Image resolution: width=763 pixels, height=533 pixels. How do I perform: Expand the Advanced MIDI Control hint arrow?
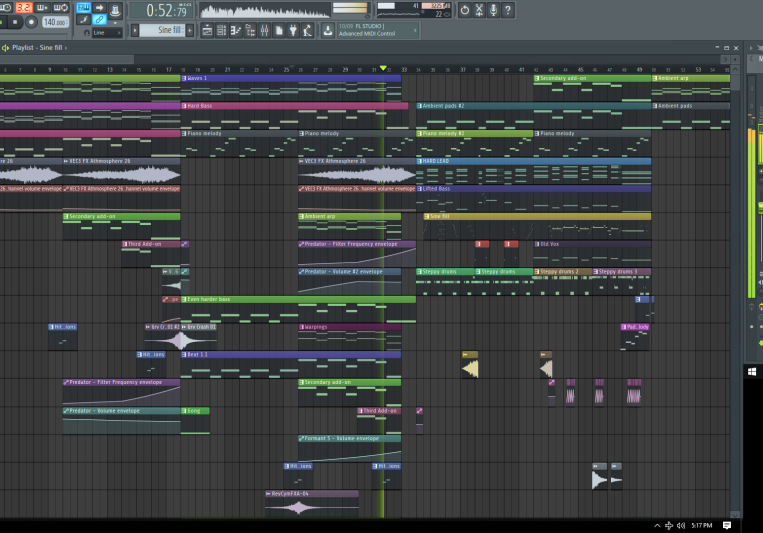click(415, 30)
